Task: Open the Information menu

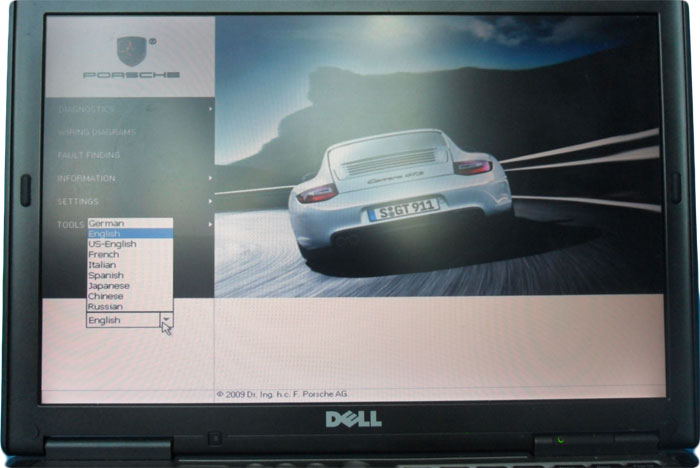Action: click(87, 179)
